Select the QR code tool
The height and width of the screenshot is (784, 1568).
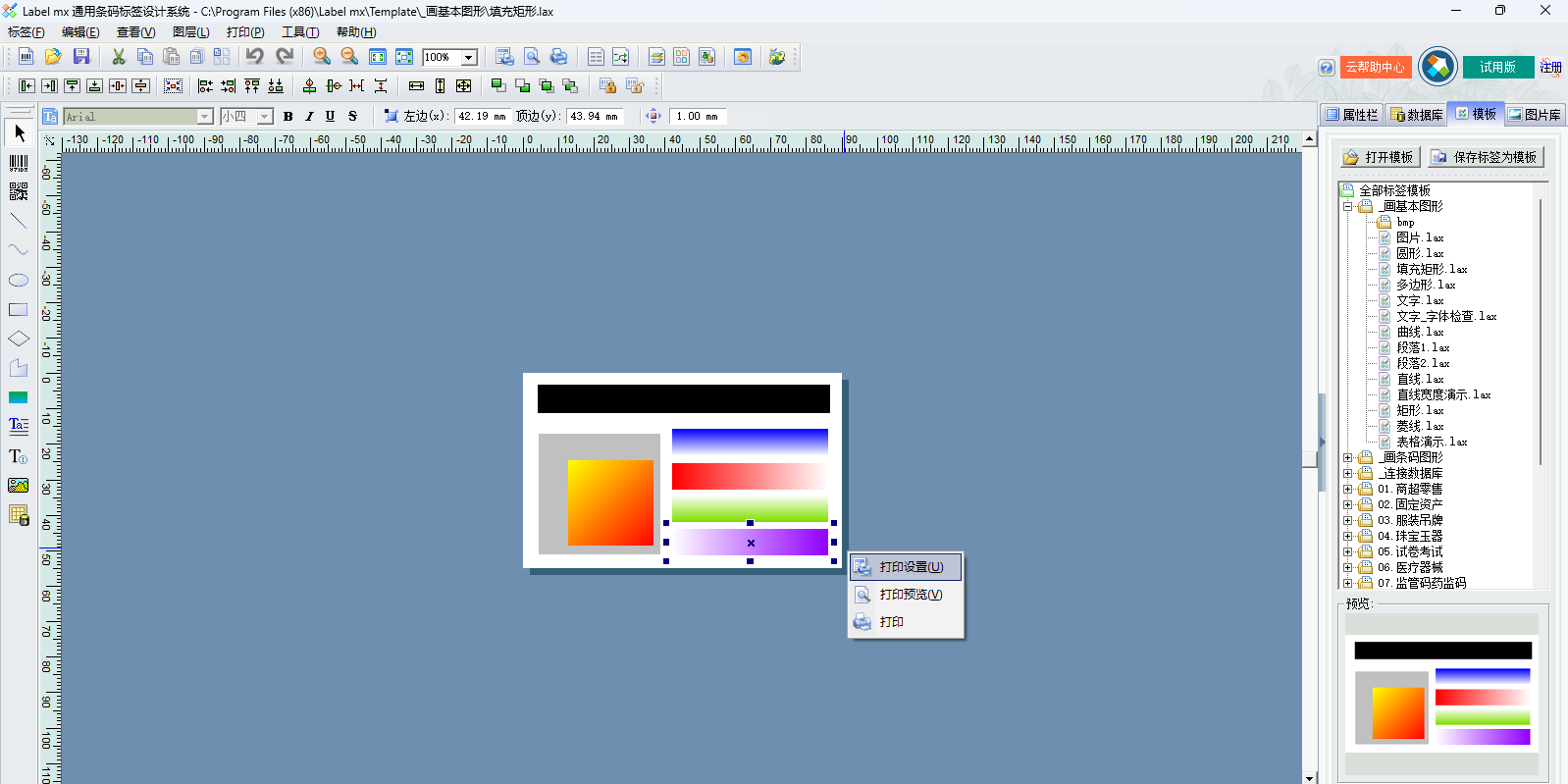[x=19, y=191]
